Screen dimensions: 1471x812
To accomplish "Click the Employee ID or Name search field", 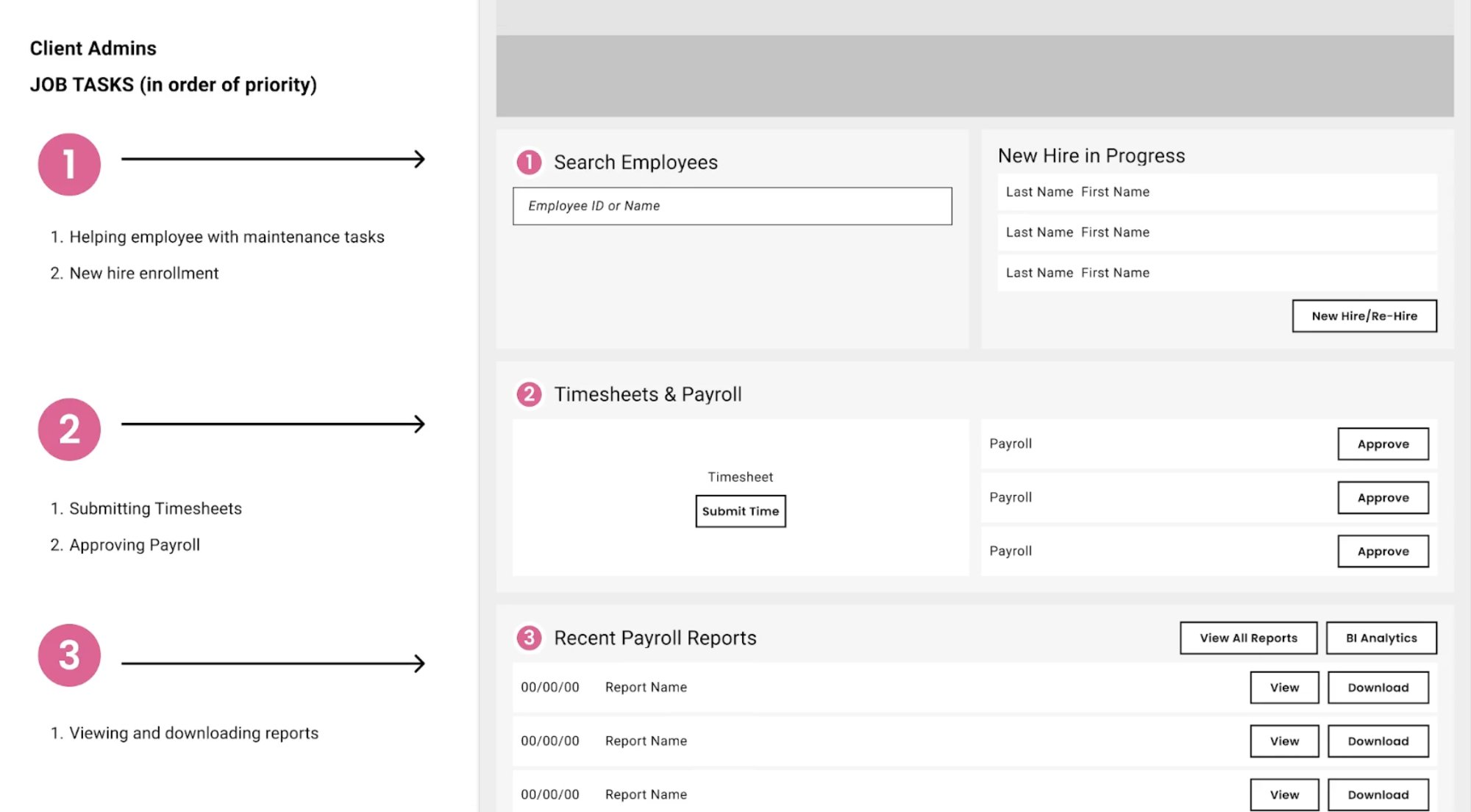I will click(732, 206).
